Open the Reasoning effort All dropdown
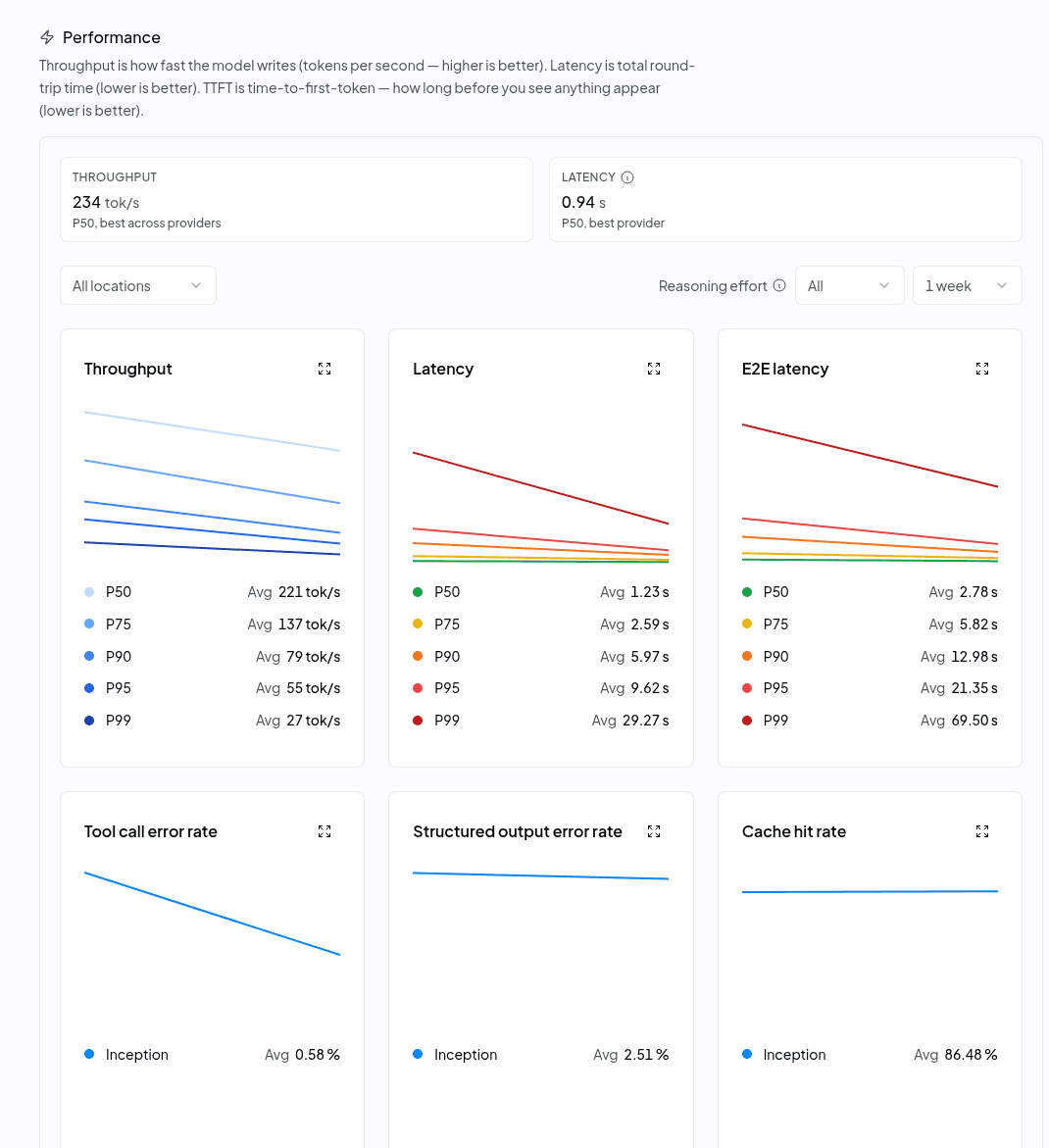Image resolution: width=1049 pixels, height=1148 pixels. (x=849, y=285)
